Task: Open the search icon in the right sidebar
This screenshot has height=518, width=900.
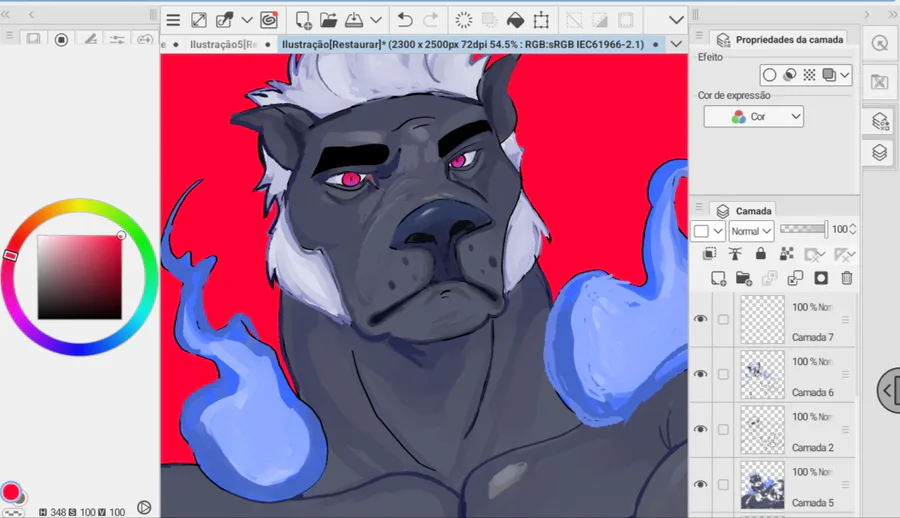Action: point(879,44)
